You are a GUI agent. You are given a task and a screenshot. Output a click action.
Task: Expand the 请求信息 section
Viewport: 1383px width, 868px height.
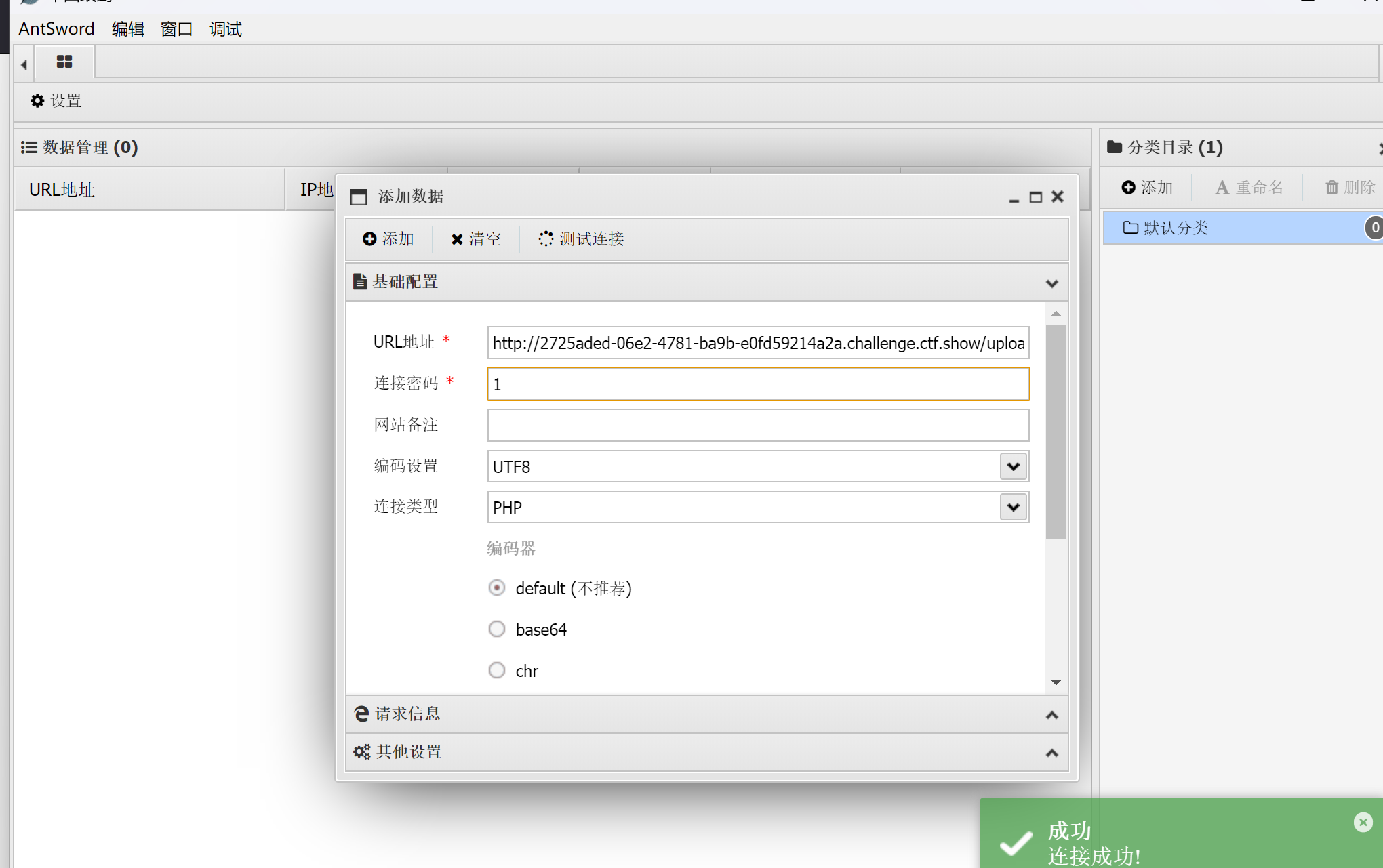[x=1052, y=715]
